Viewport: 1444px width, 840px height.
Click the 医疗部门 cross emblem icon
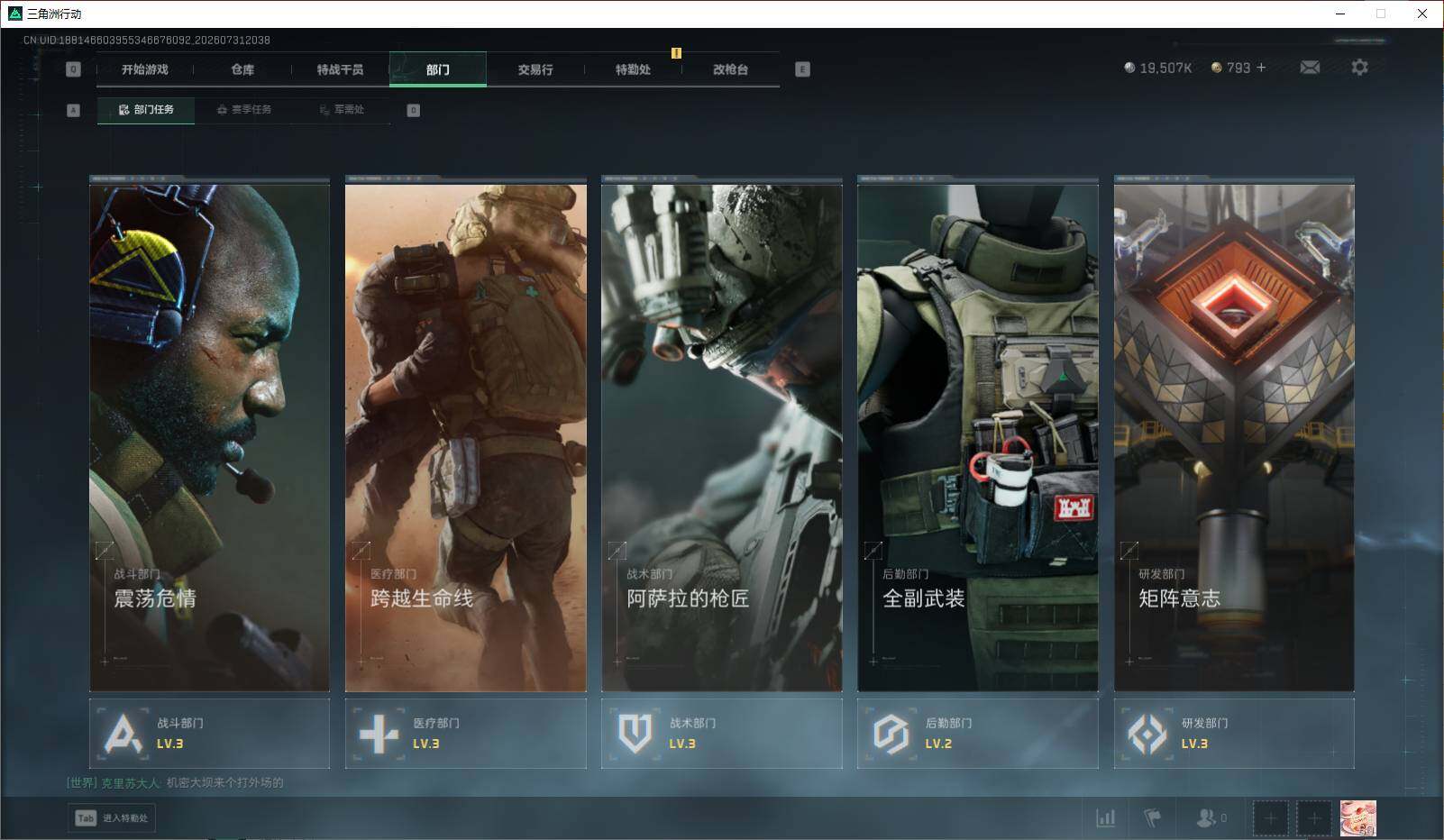(379, 734)
